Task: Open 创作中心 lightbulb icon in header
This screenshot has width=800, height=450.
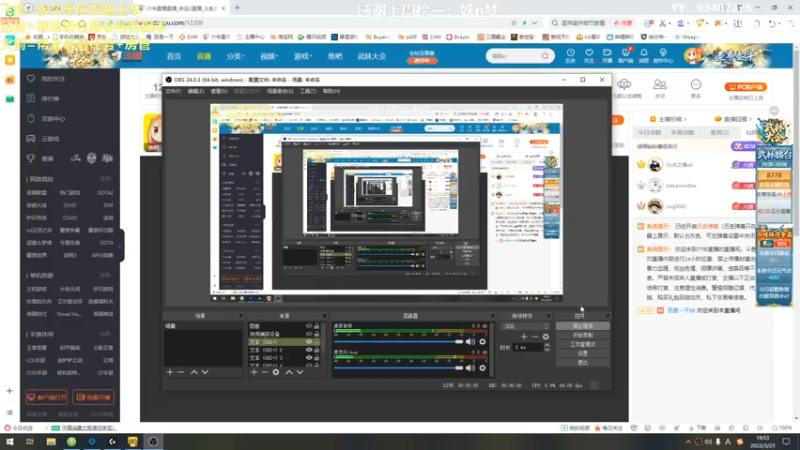Action: 663,56
